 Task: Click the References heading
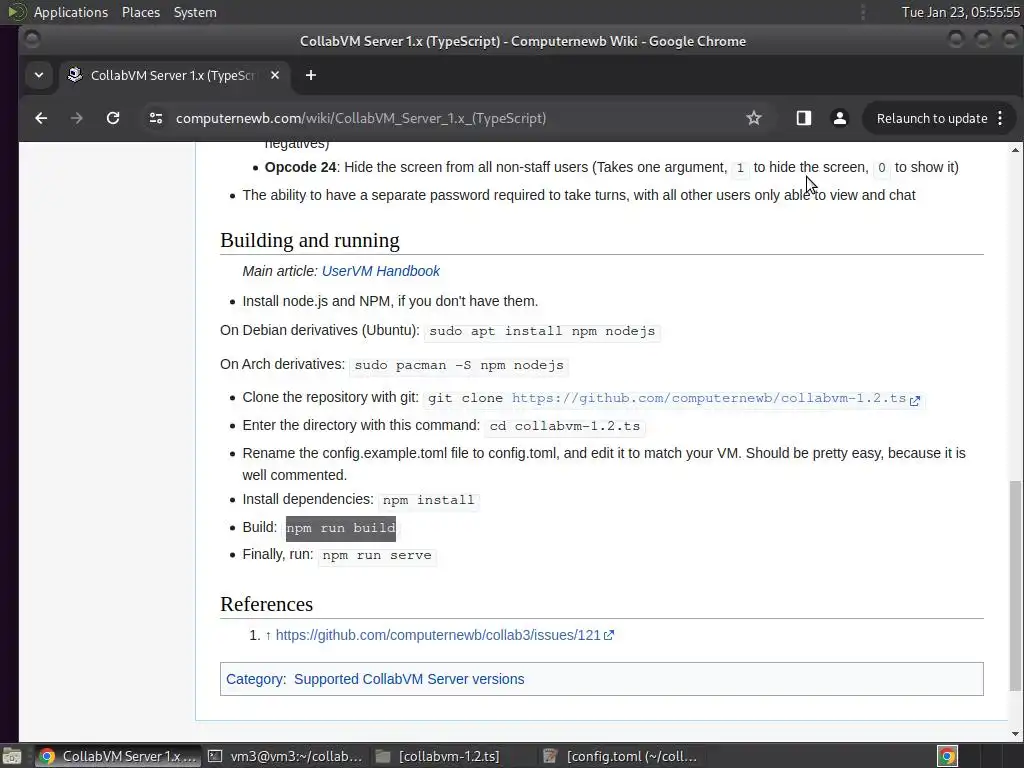[266, 604]
